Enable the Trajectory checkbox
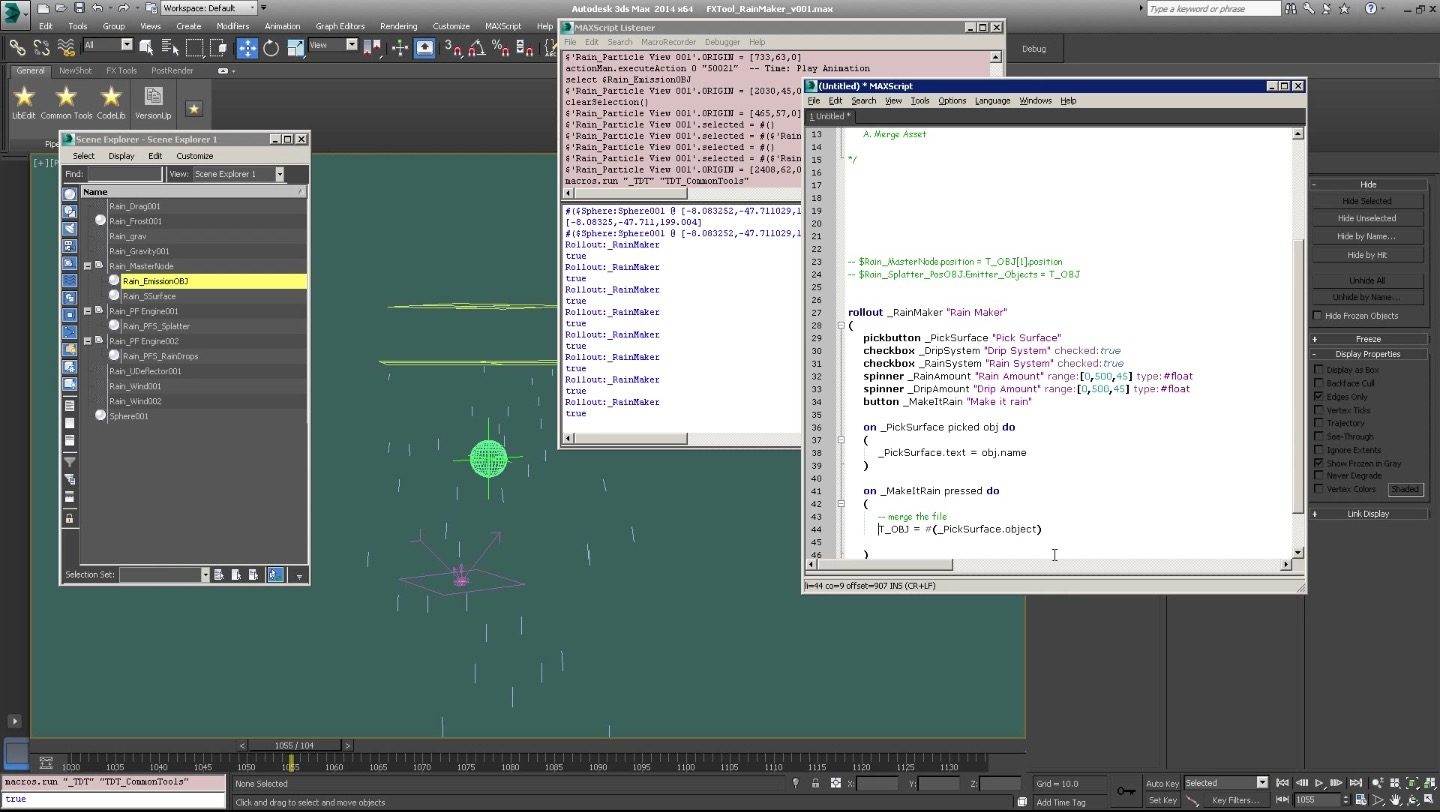The image size is (1440, 812). coord(1319,423)
